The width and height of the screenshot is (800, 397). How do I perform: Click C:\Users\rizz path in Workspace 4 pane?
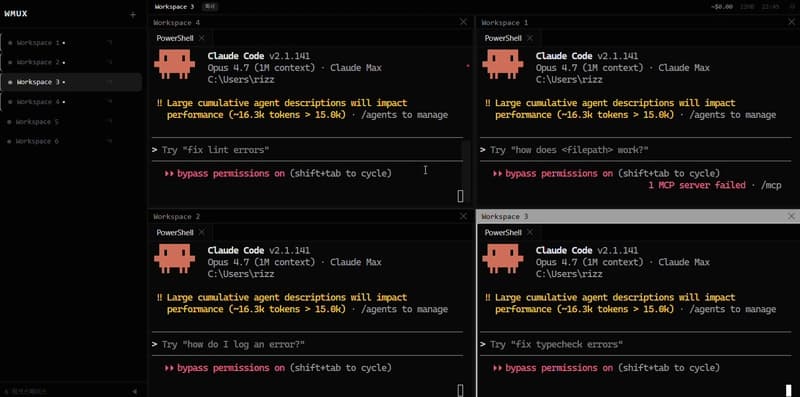pyautogui.click(x=241, y=80)
